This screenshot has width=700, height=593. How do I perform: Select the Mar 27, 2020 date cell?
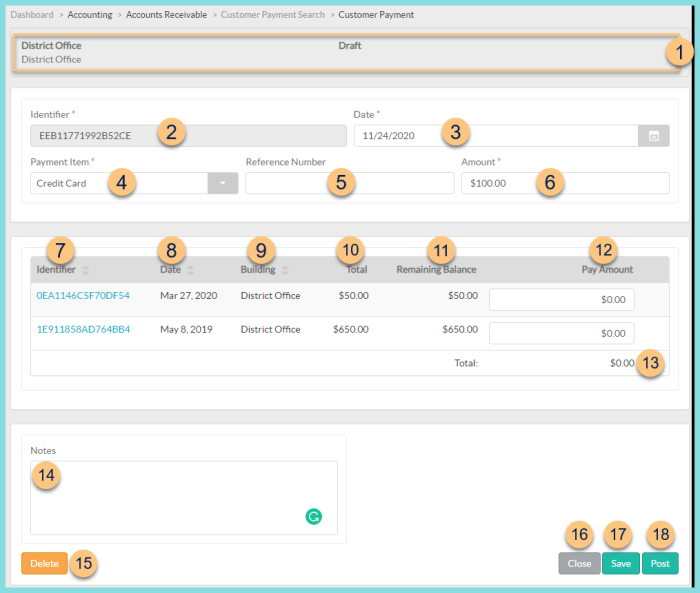188,296
